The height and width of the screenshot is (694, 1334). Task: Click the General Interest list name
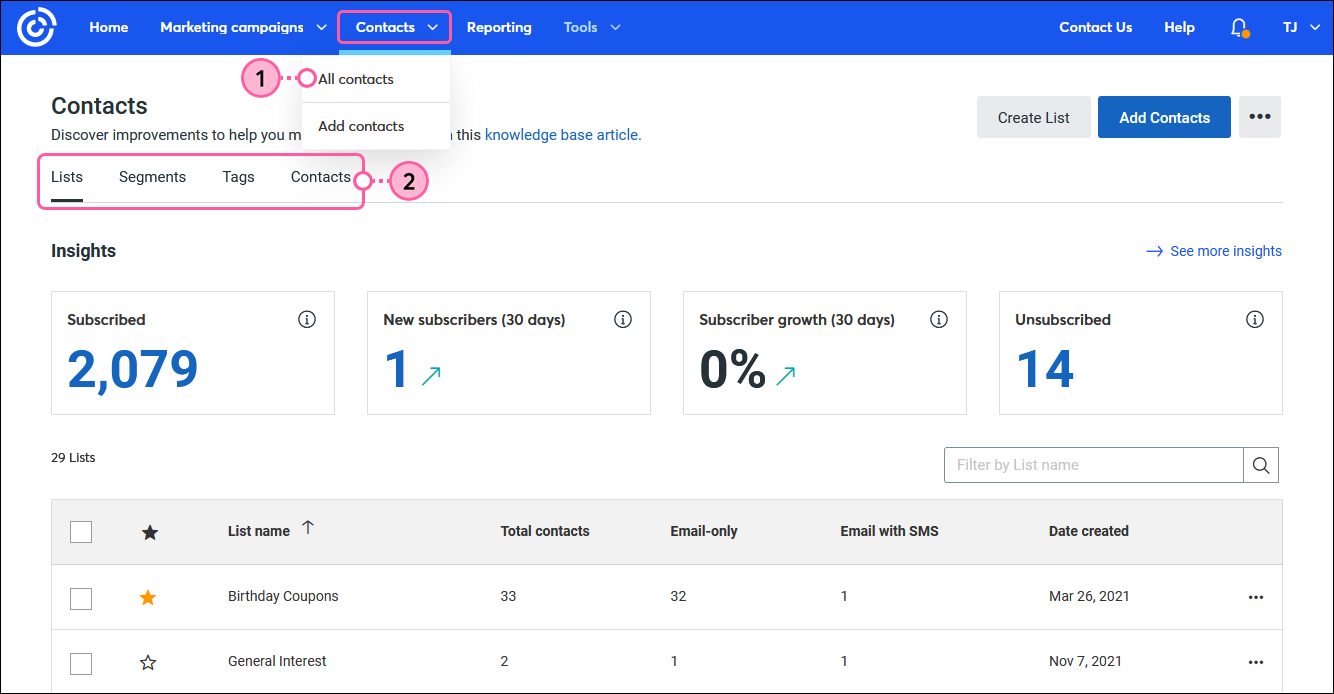tap(277, 661)
